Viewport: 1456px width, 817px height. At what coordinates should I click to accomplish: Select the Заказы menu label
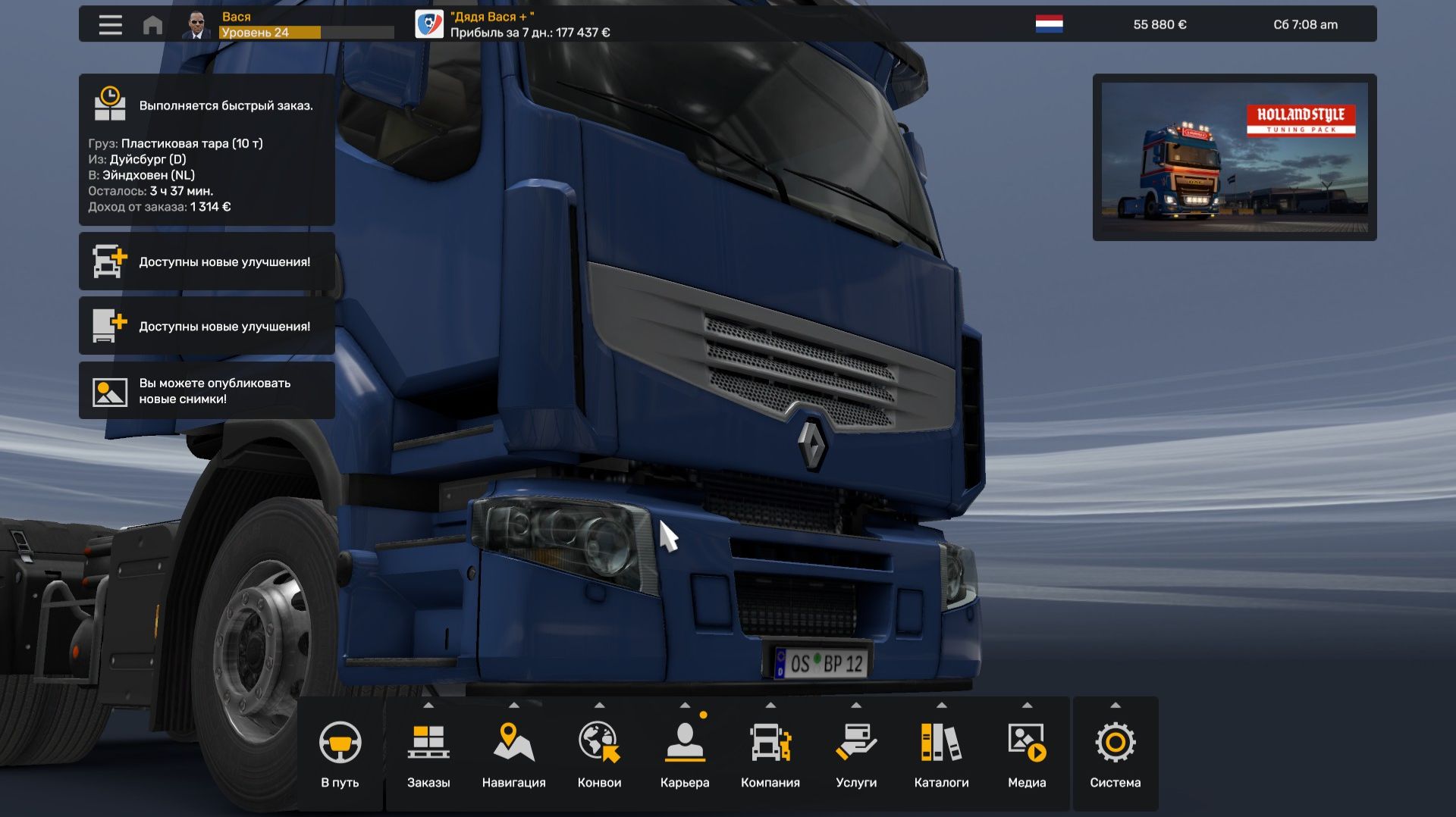click(x=428, y=782)
